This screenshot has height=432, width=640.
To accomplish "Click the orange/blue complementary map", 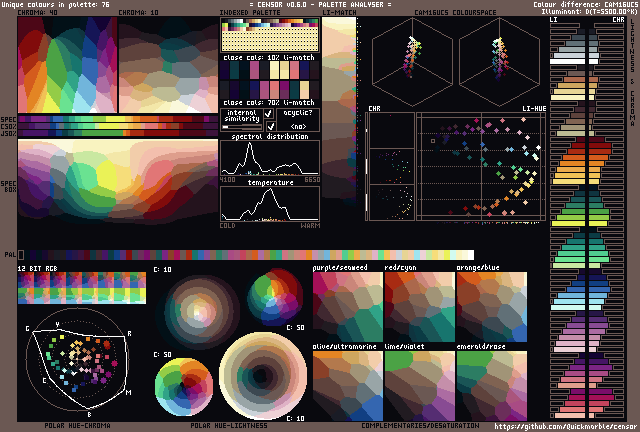I will (491, 307).
